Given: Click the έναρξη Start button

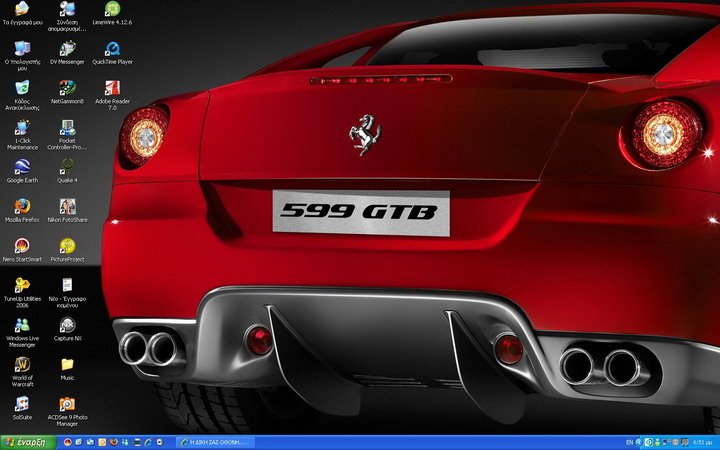Looking at the screenshot, I should (28, 442).
